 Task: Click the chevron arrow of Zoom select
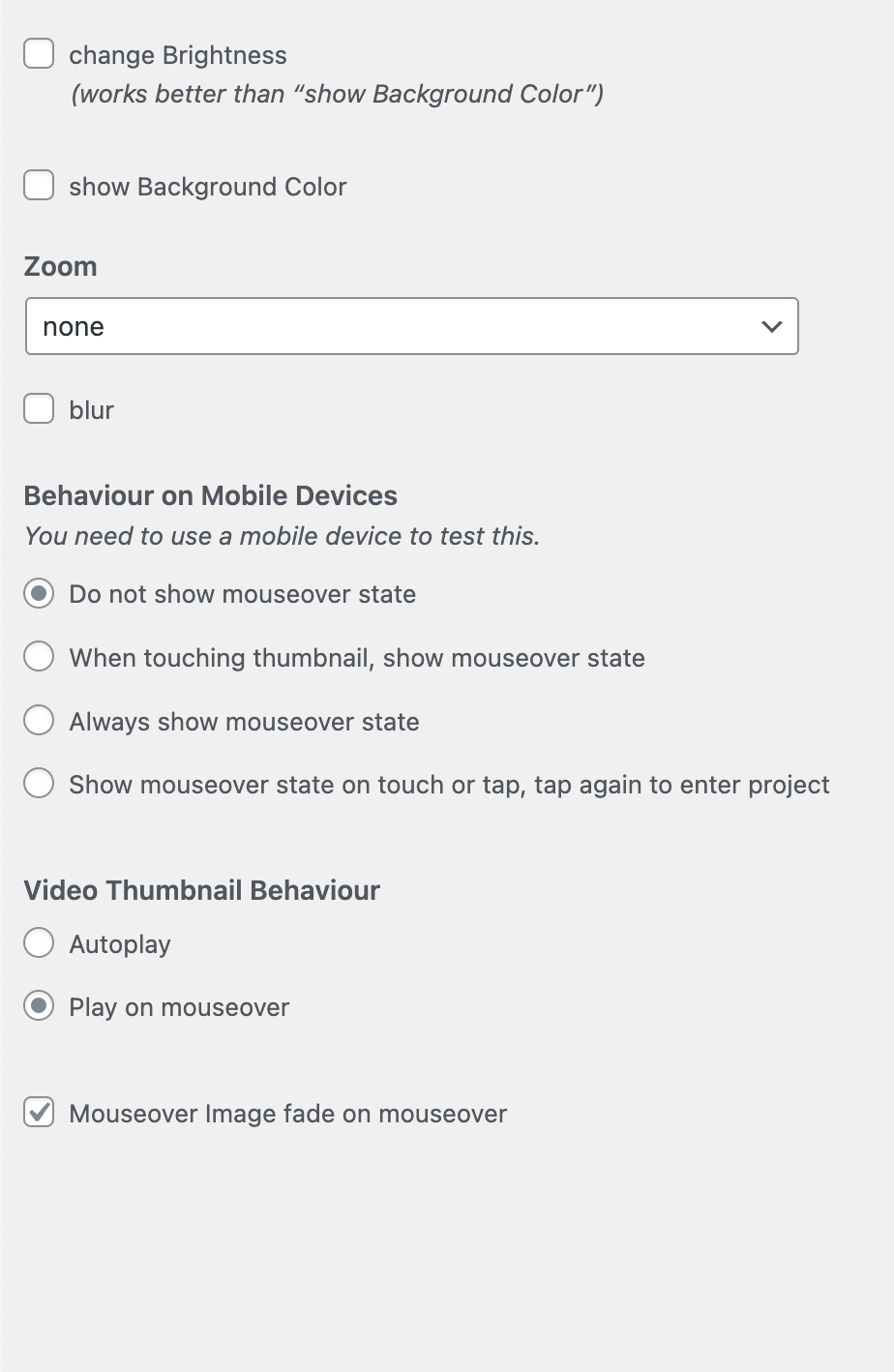pos(771,326)
